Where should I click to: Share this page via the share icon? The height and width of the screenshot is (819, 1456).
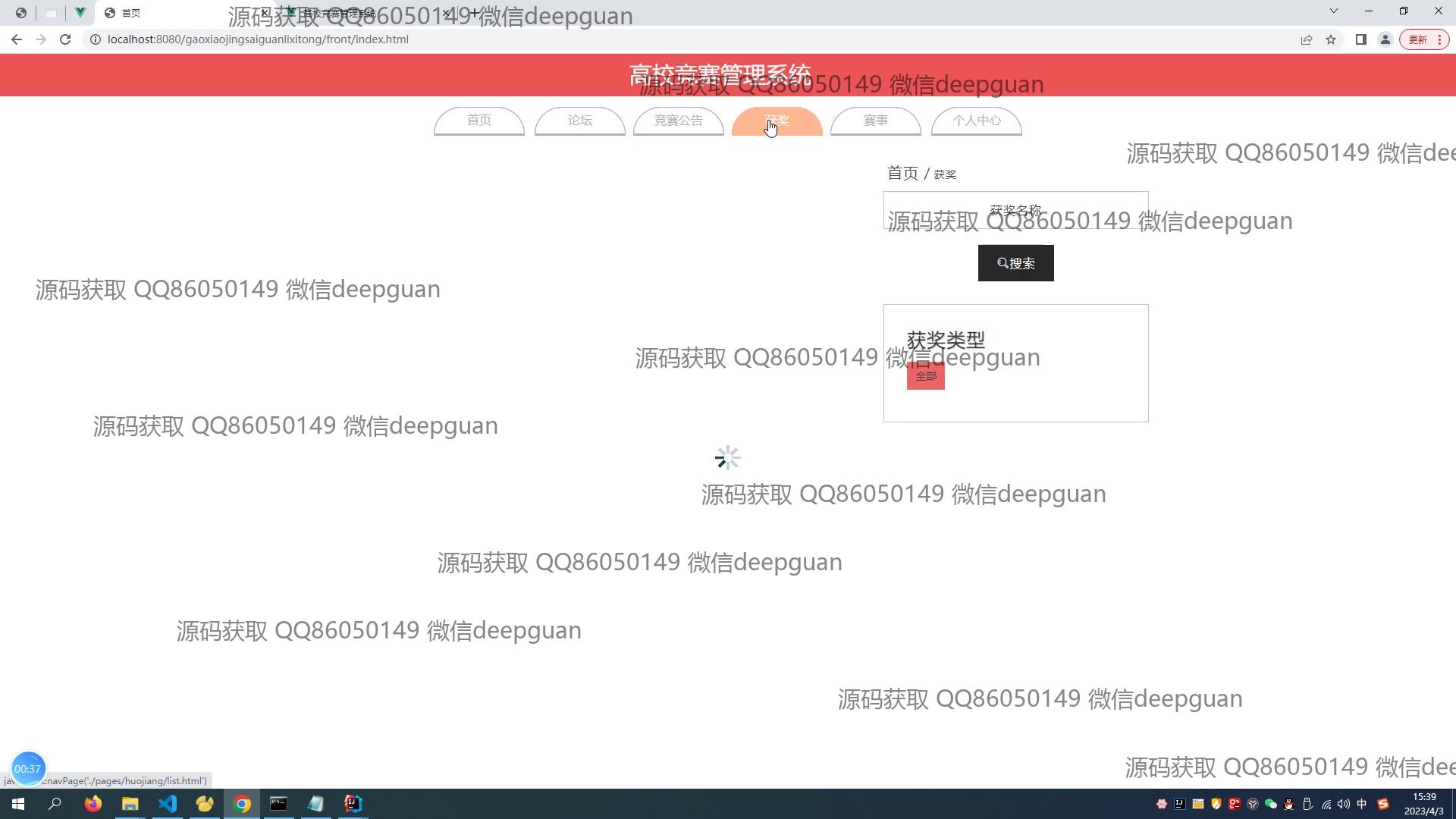1307,39
